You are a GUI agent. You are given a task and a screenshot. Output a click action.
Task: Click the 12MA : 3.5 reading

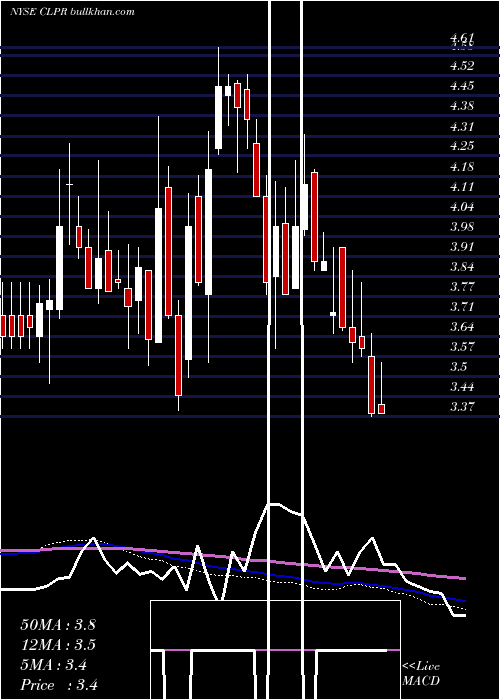(58, 645)
